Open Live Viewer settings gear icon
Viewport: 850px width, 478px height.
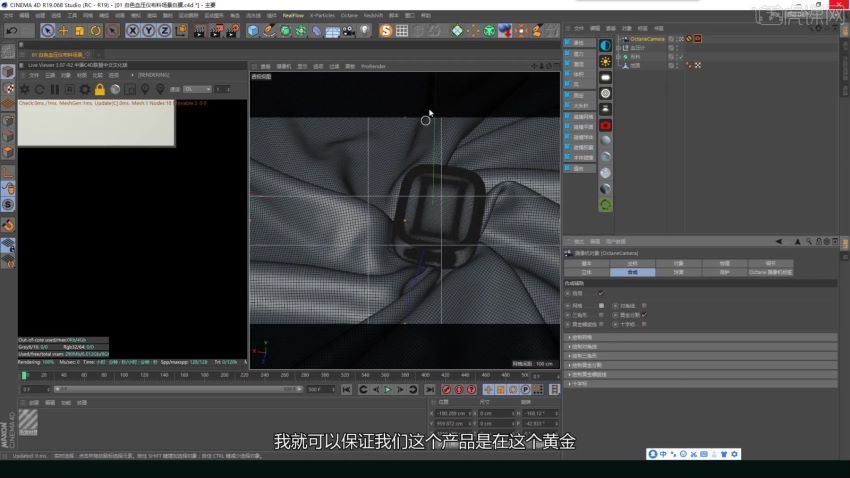tap(85, 89)
